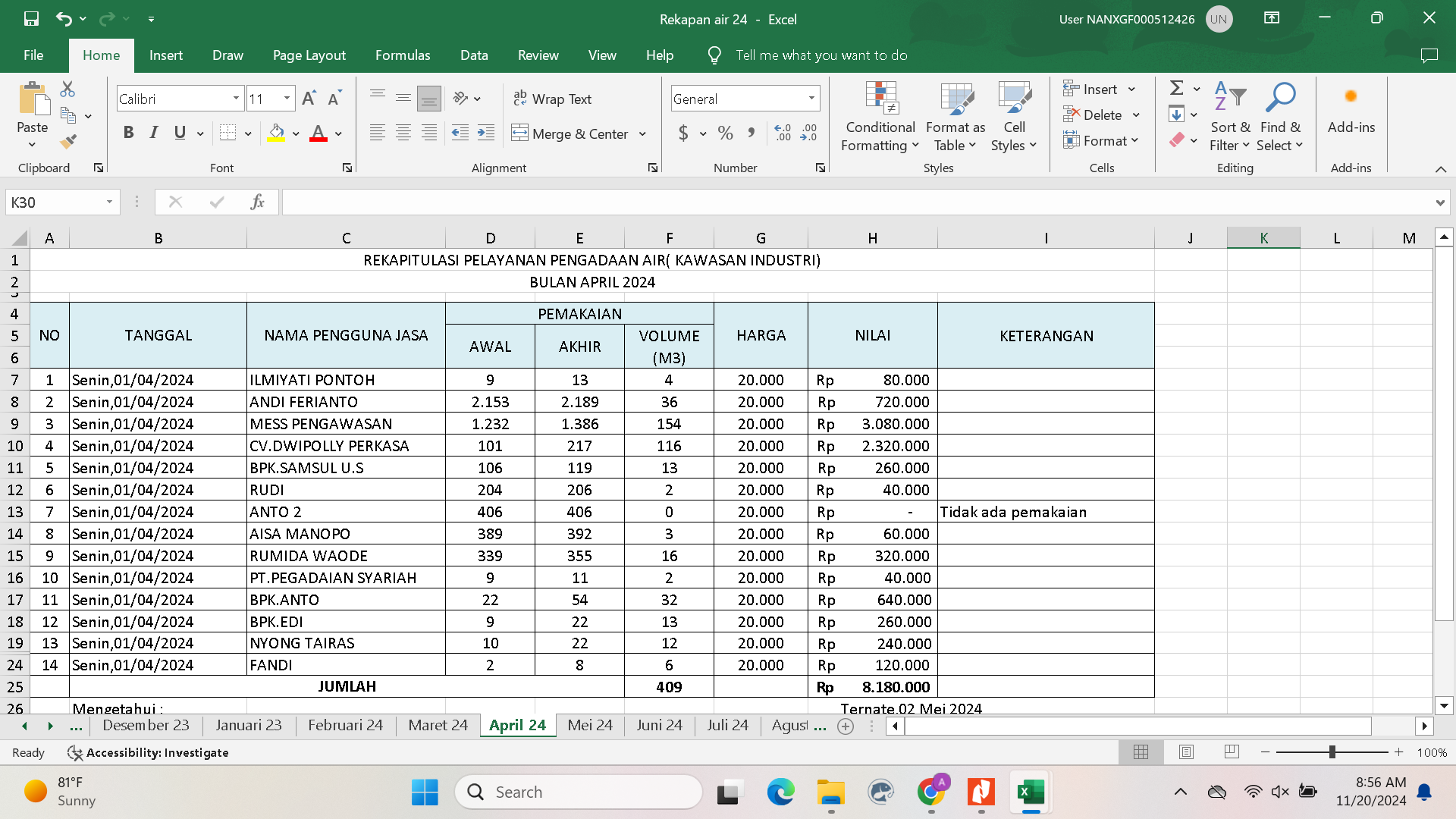Switch to the Insert ribbon tab
The height and width of the screenshot is (819, 1456).
point(165,55)
